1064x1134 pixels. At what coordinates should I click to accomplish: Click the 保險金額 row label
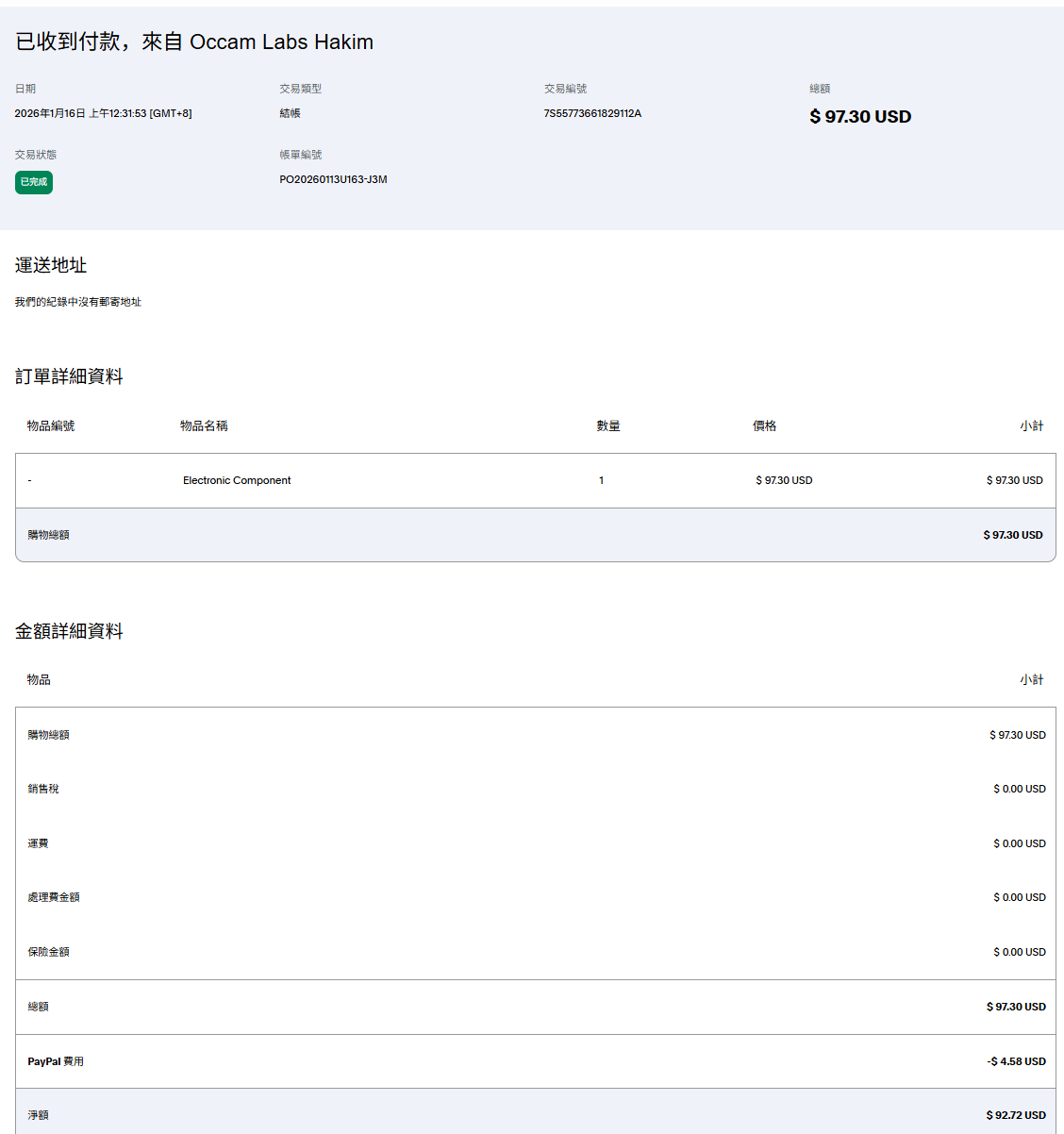point(48,952)
